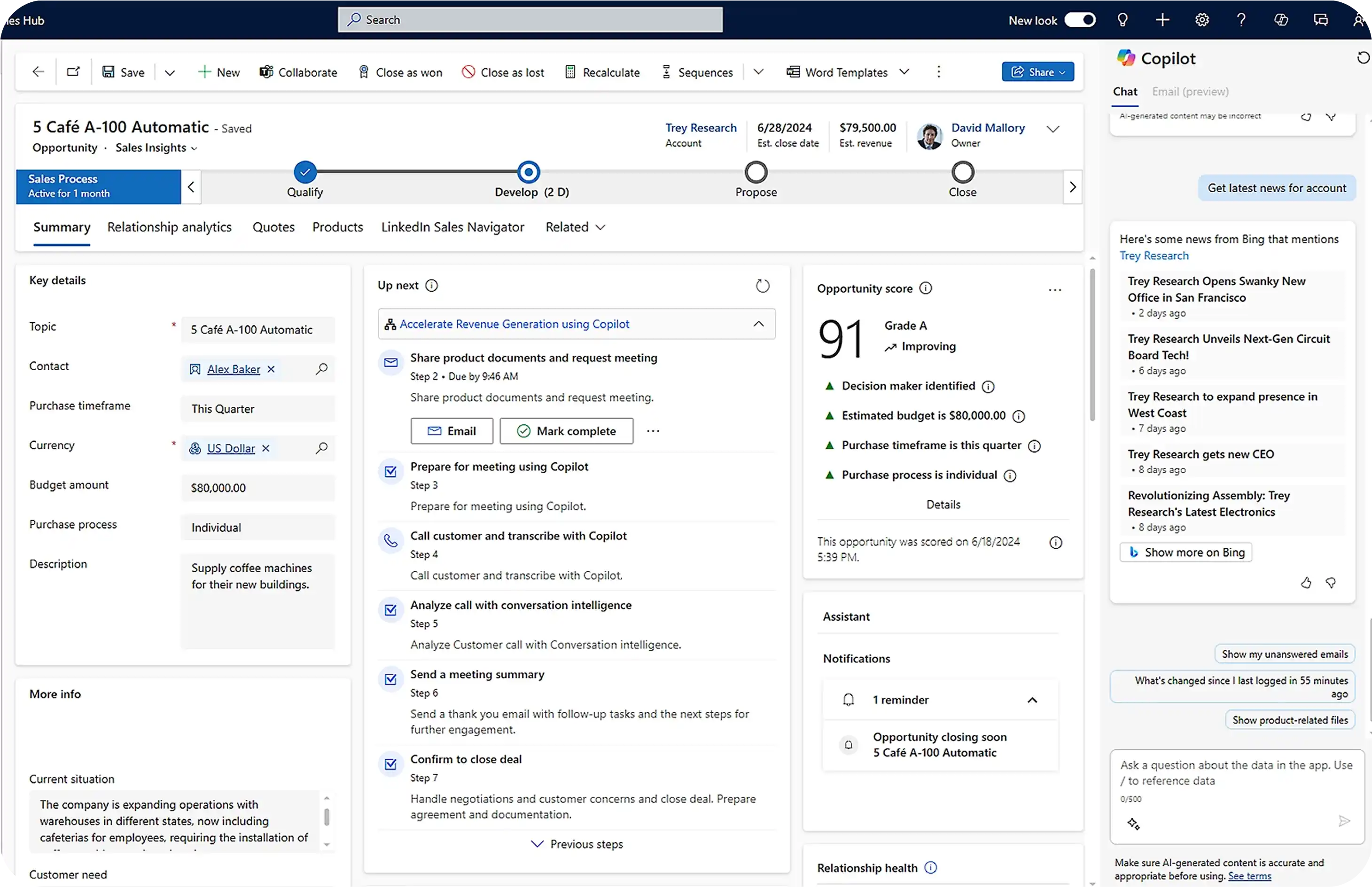Viewport: 1372px width, 887px height.
Task: Remove US Dollar currency with the X icon
Action: click(x=265, y=448)
